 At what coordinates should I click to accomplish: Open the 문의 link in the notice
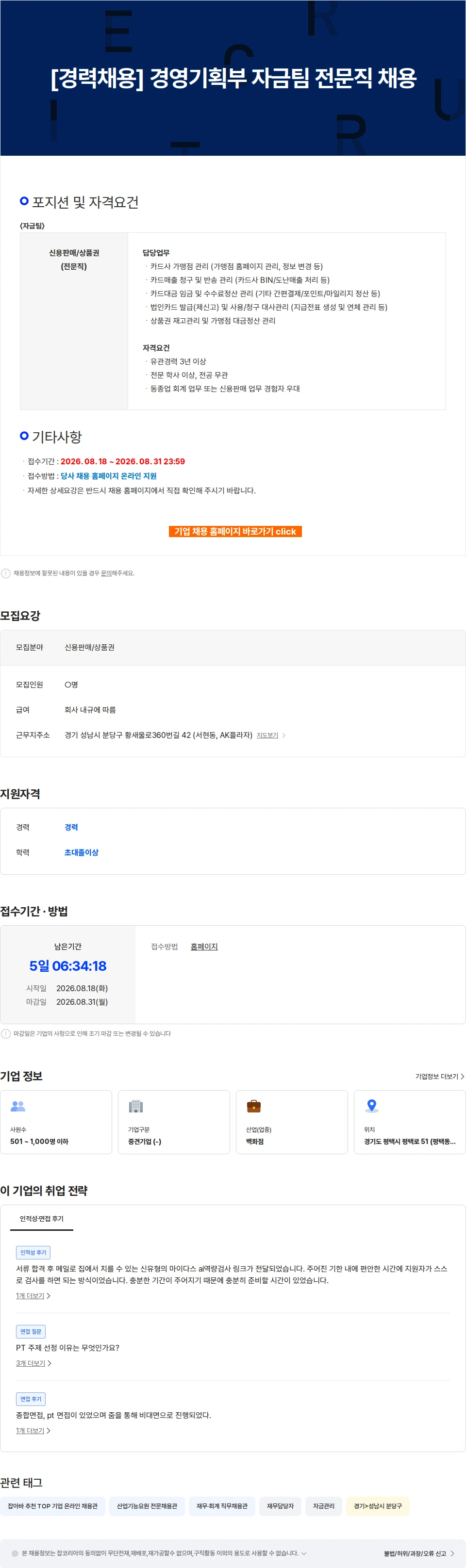tap(105, 573)
